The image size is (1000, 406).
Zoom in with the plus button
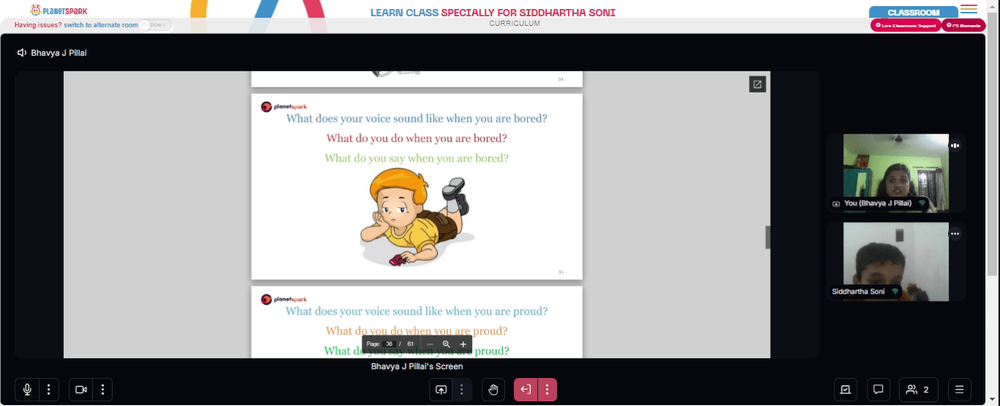click(463, 344)
